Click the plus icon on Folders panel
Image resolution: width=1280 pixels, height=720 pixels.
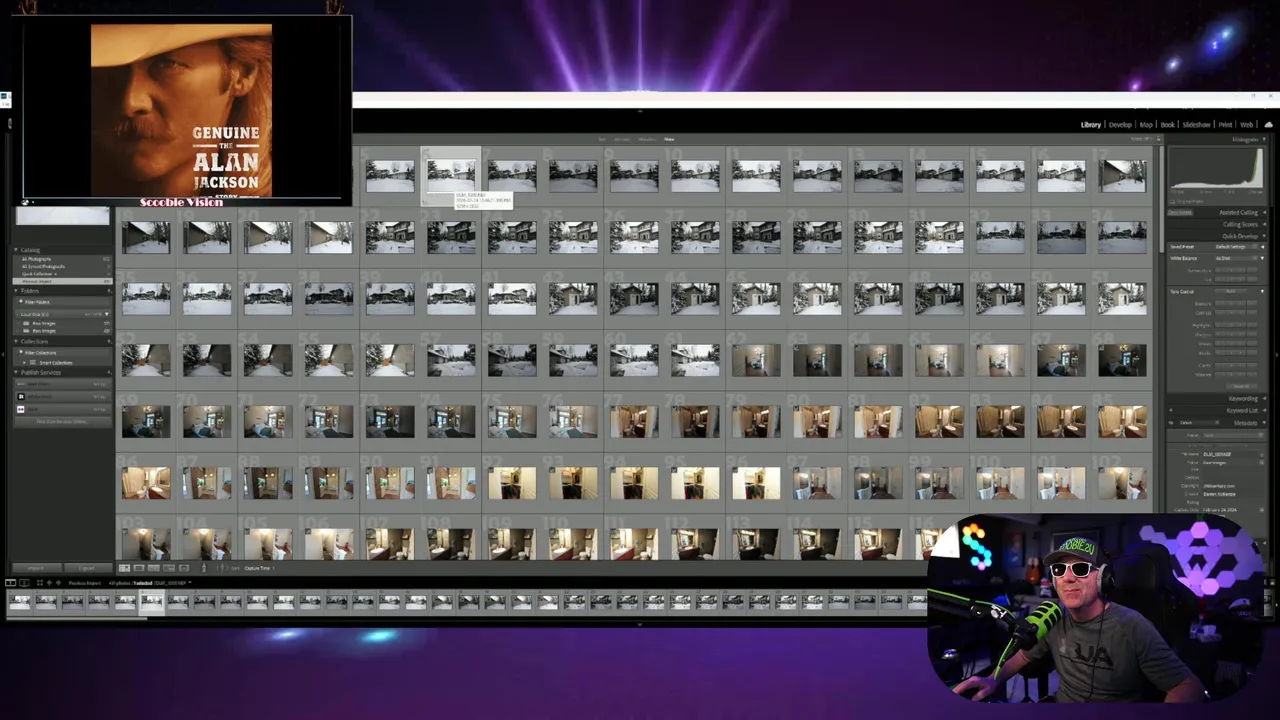coord(108,291)
